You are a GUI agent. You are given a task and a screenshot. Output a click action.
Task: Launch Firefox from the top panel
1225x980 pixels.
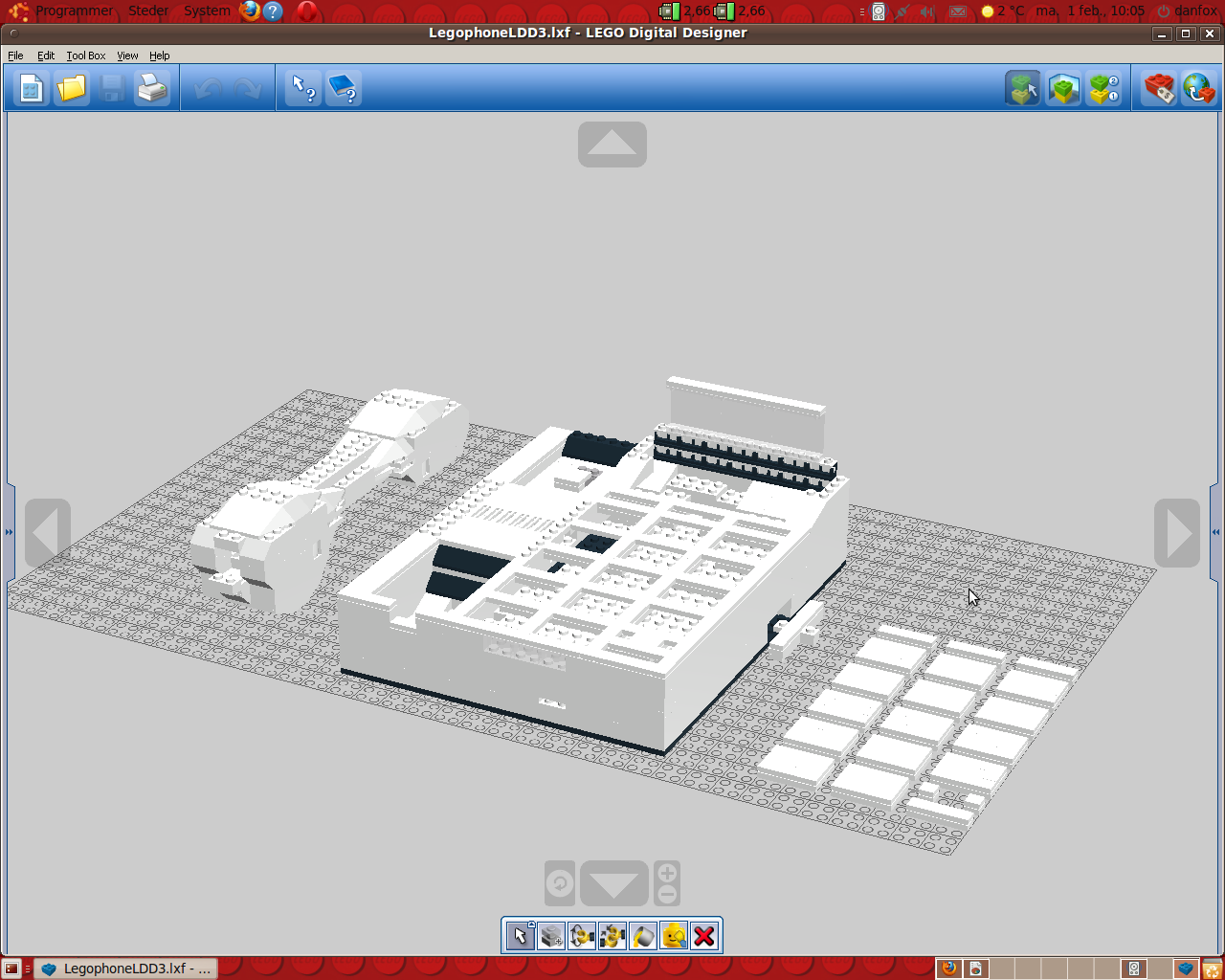(250, 11)
